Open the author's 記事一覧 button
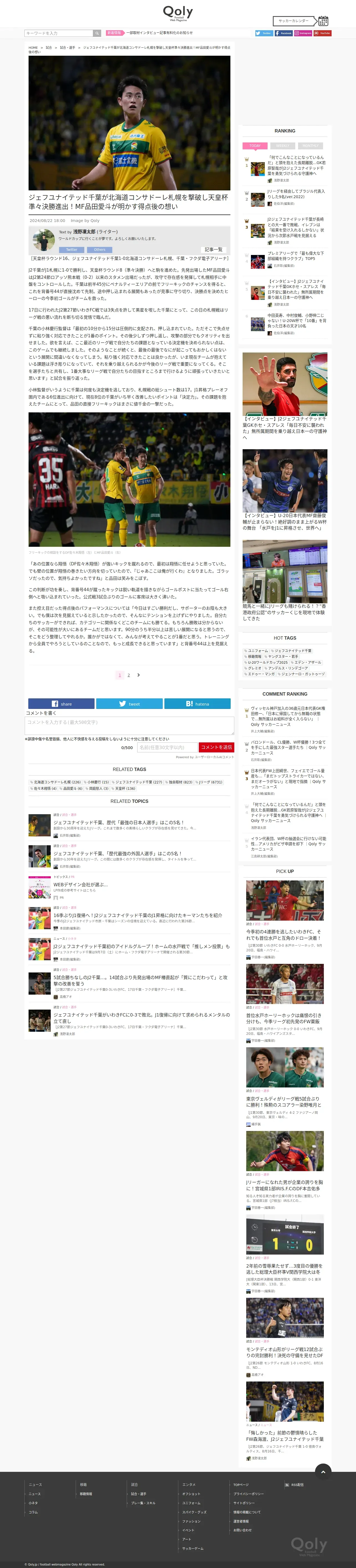 [213, 250]
